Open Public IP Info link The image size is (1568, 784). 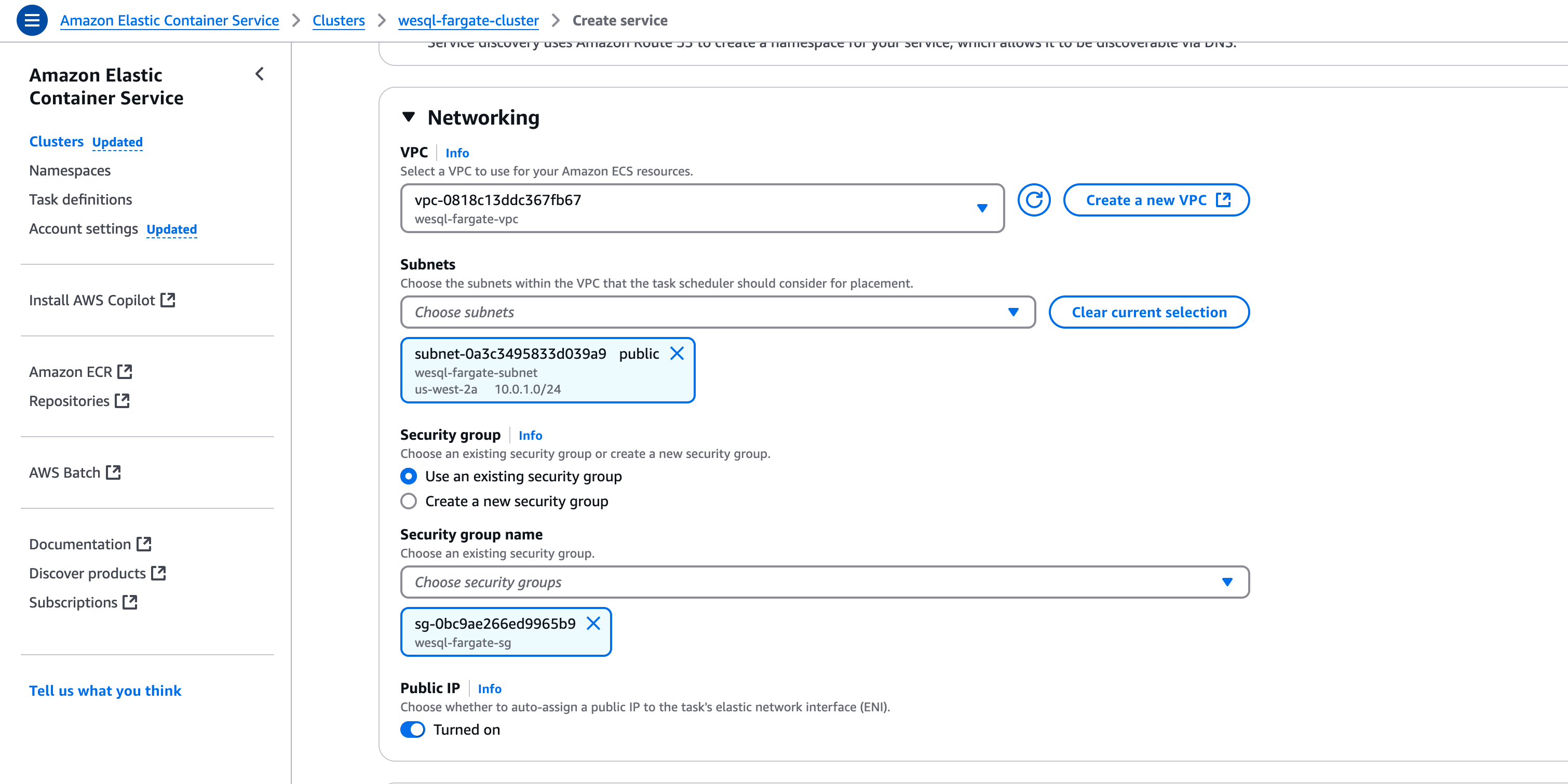(490, 688)
